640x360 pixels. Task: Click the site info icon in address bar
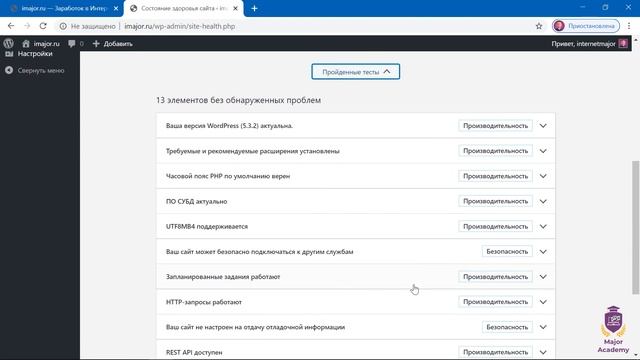click(x=63, y=26)
